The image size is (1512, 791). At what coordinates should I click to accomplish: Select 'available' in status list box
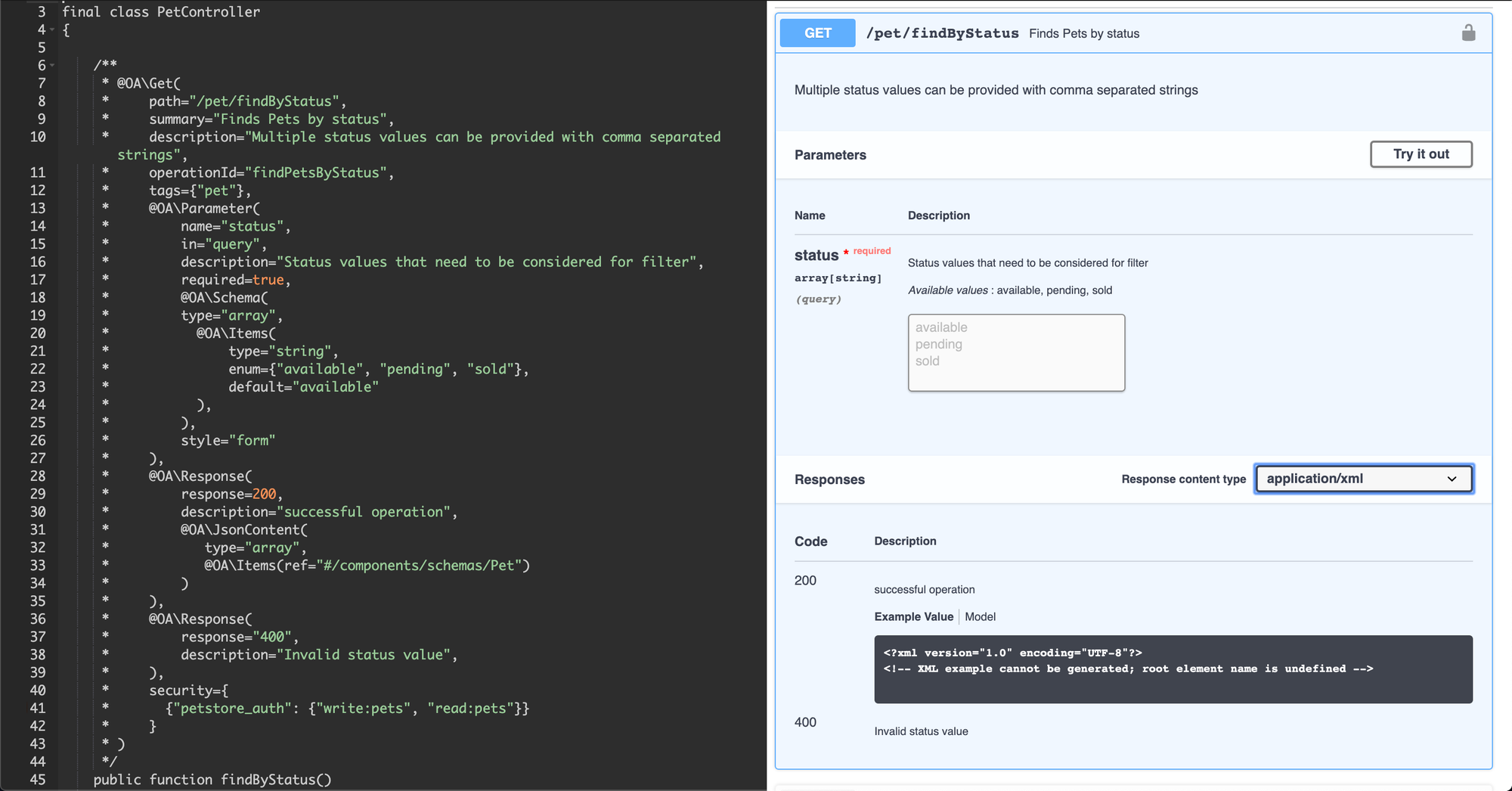coord(941,327)
